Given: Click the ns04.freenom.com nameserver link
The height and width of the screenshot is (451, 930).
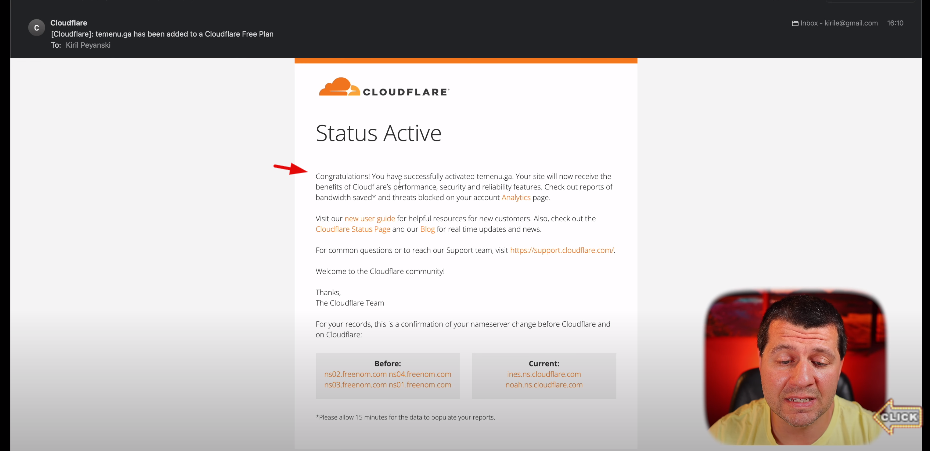Looking at the screenshot, I should (x=420, y=374).
